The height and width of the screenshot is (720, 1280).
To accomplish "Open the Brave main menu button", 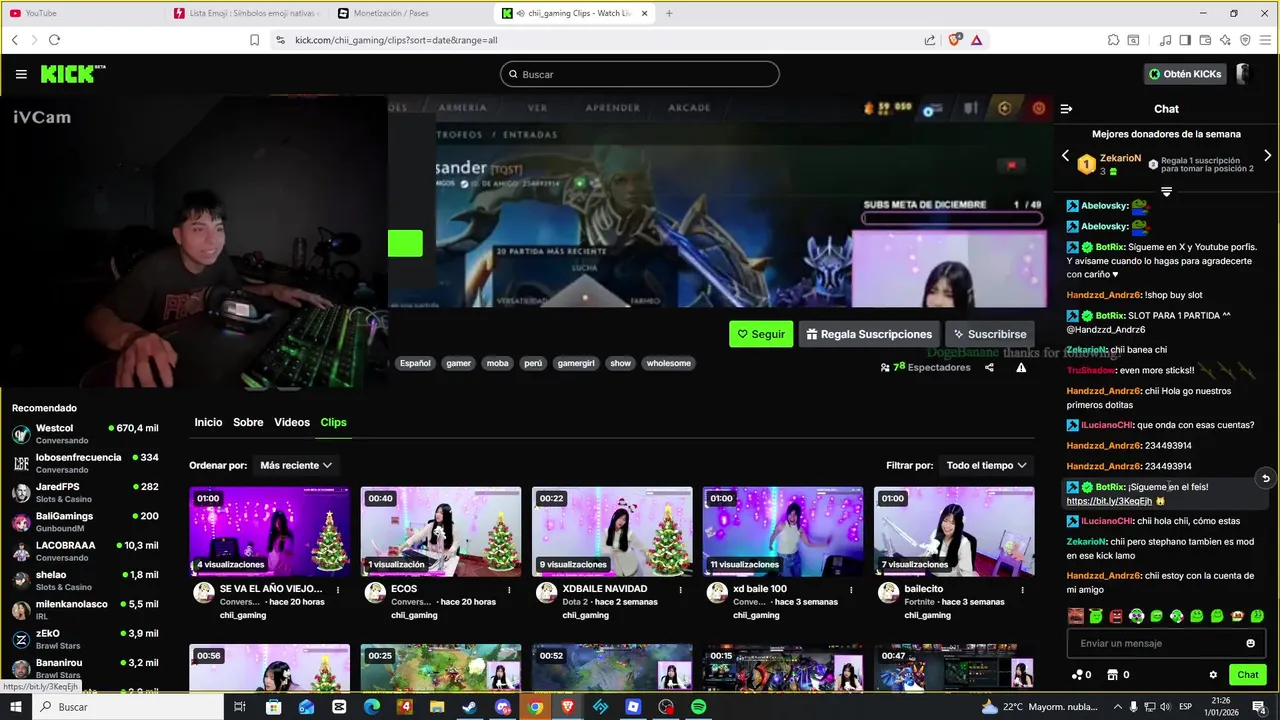I will 1265,40.
